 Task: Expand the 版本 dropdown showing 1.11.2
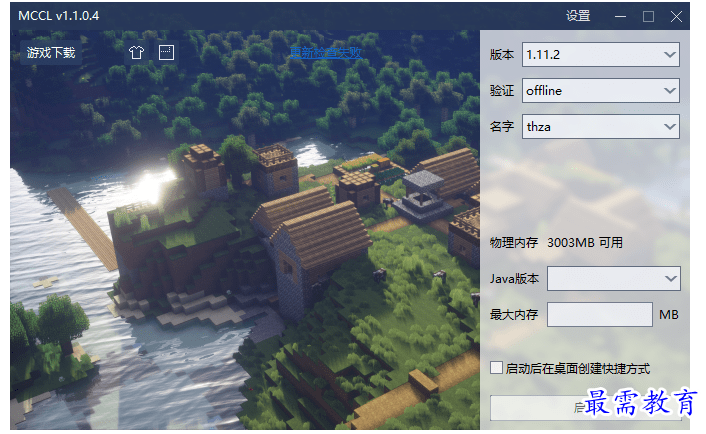pyautogui.click(x=601, y=54)
